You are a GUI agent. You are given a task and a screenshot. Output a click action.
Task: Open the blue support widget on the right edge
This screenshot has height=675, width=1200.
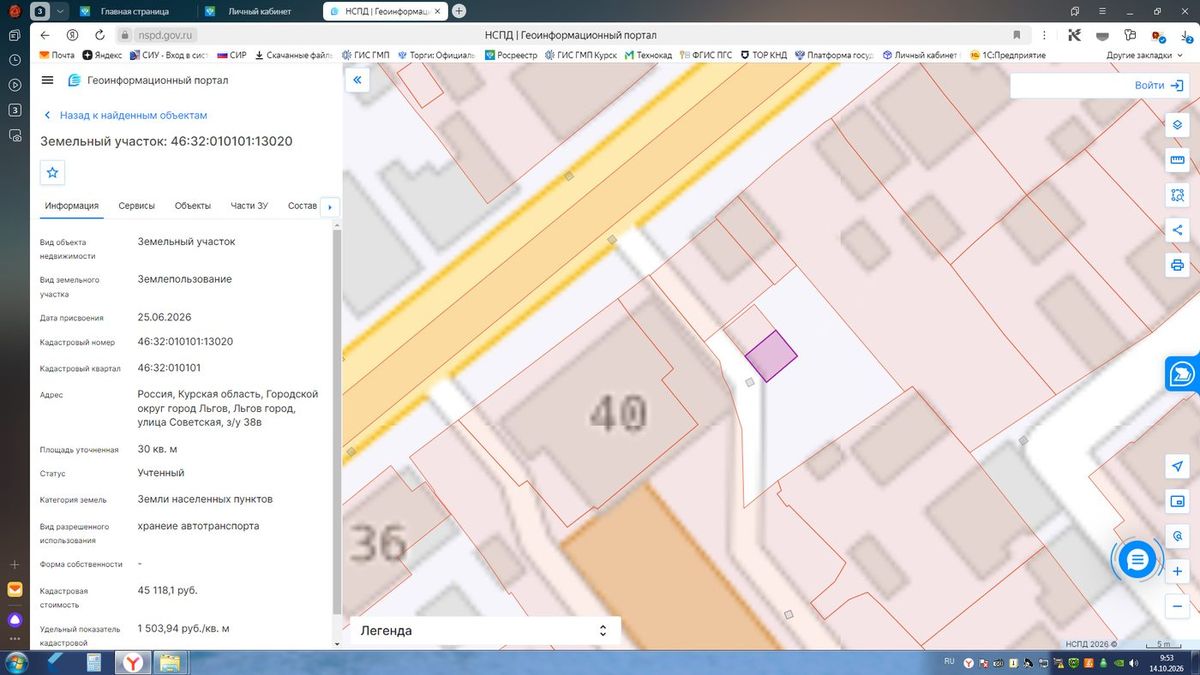pos(1183,373)
